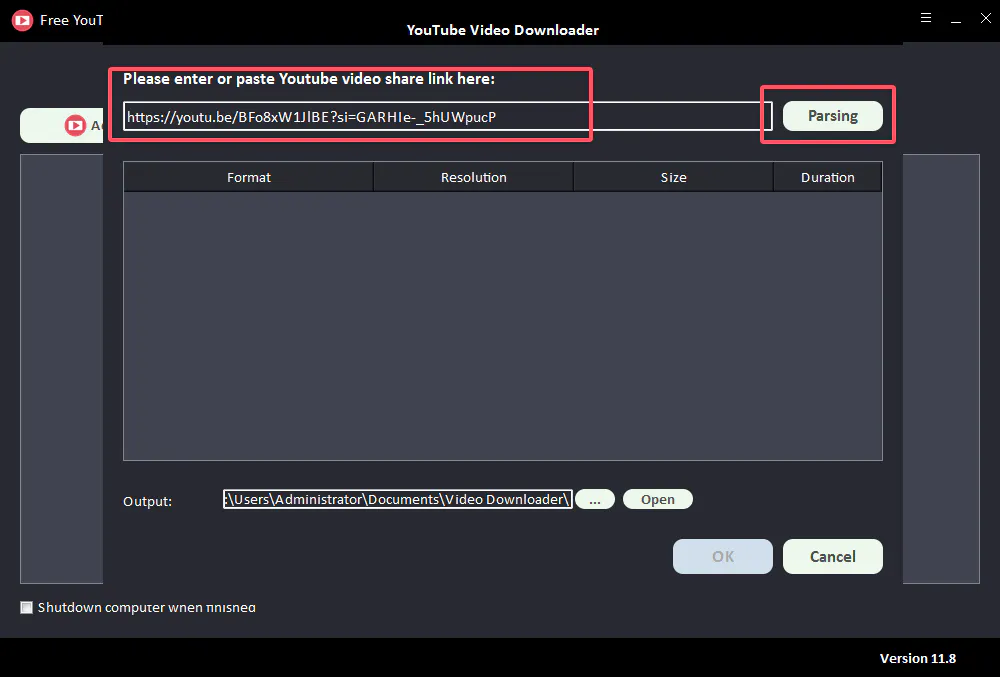The height and width of the screenshot is (677, 1000).
Task: Click the YouTube Video Downloader title
Action: pyautogui.click(x=503, y=30)
